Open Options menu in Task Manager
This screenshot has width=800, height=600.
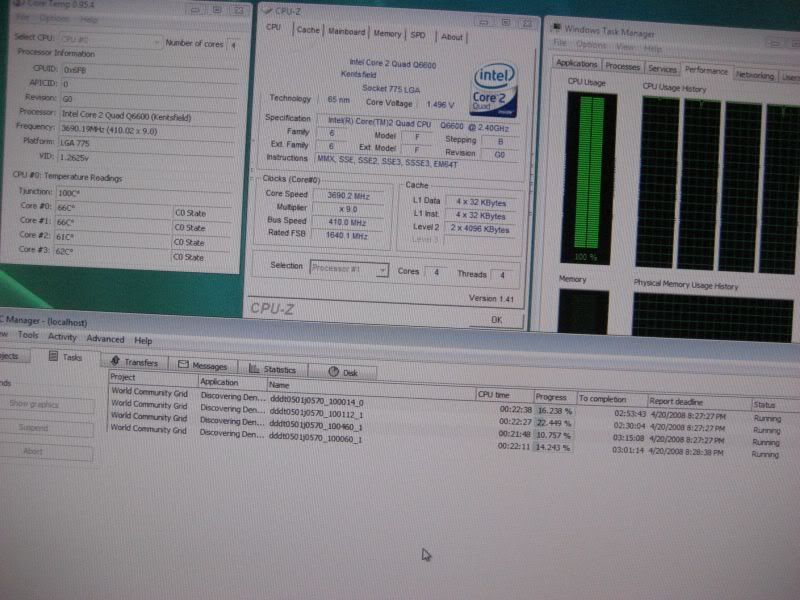tap(591, 45)
